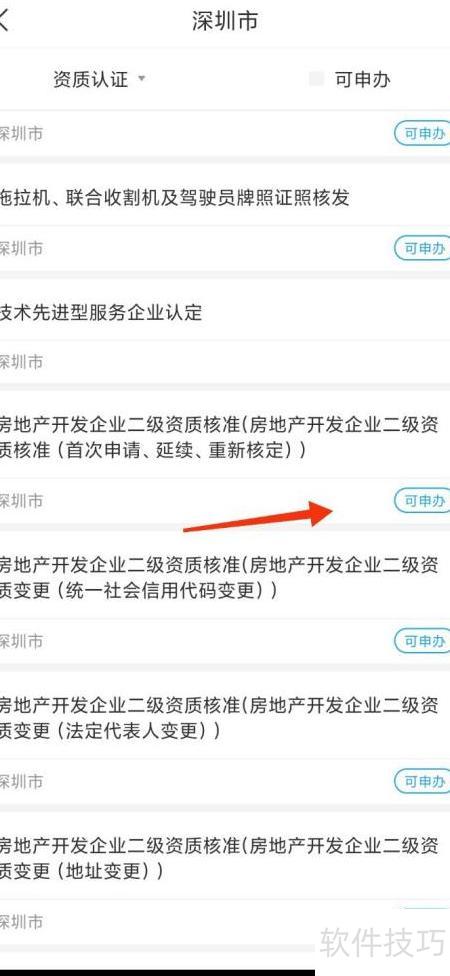Tap 可申办 badge for 法定代表人变更
This screenshot has width=450, height=976.
tap(423, 781)
